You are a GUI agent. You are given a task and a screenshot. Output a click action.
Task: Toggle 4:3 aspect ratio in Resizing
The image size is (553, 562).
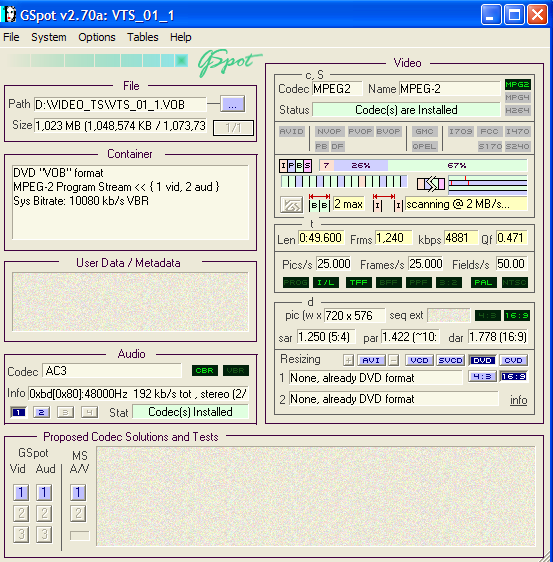pyautogui.click(x=482, y=376)
